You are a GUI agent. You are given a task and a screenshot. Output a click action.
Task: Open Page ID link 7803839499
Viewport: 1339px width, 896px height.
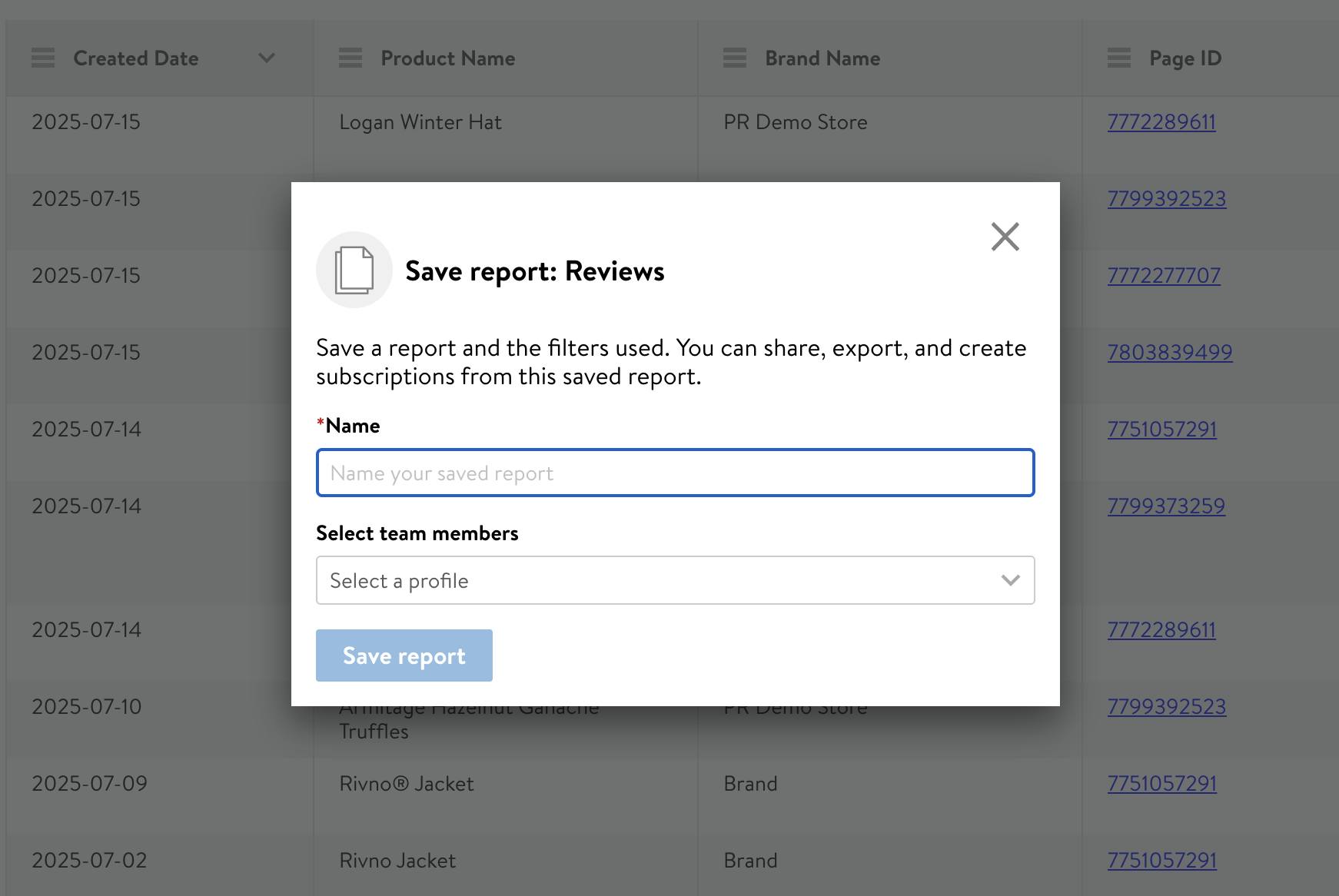pos(1169,353)
